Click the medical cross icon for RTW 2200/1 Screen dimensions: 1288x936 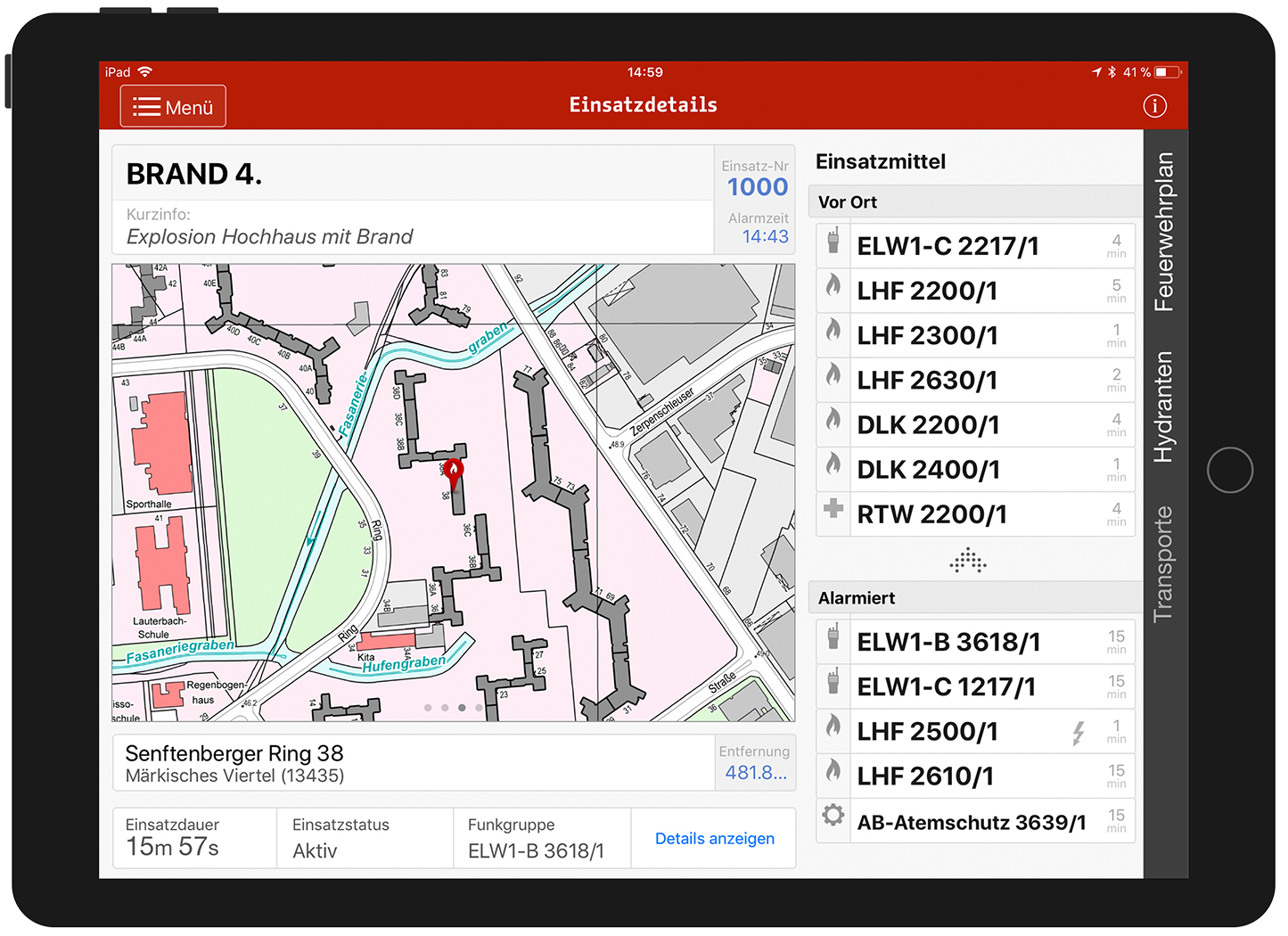(833, 509)
